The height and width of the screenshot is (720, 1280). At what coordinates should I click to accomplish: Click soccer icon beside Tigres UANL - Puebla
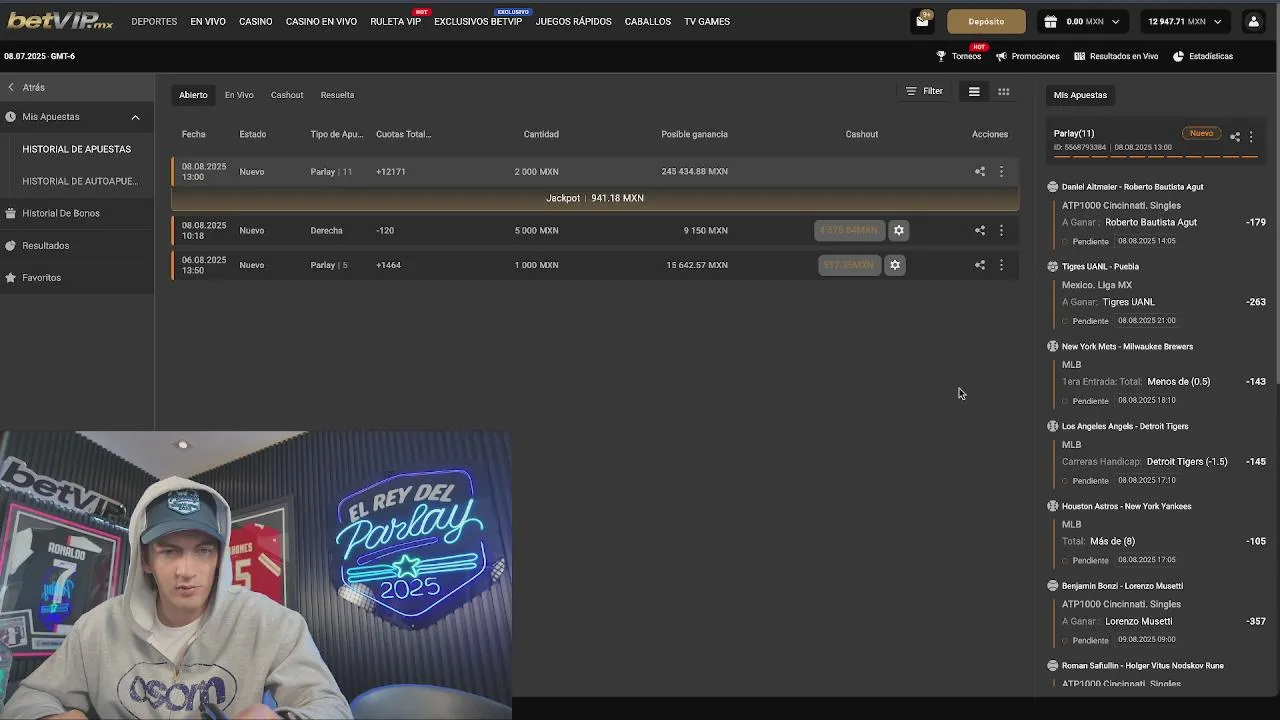click(1052, 267)
